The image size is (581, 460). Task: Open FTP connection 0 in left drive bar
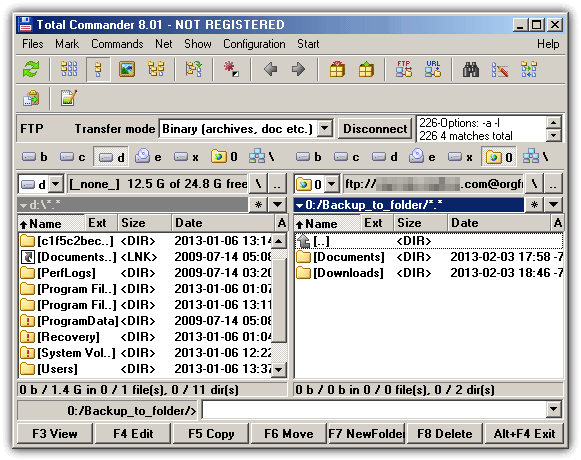(225, 157)
